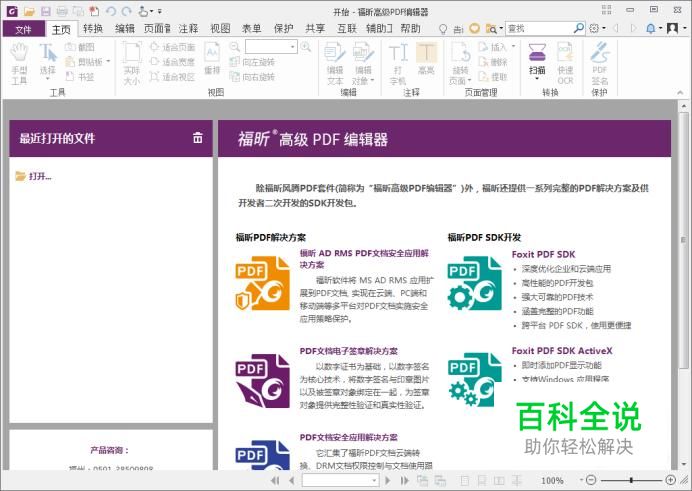The image size is (692, 491).
Task: Click the zoom slider handle in status bar
Action: 632,480
